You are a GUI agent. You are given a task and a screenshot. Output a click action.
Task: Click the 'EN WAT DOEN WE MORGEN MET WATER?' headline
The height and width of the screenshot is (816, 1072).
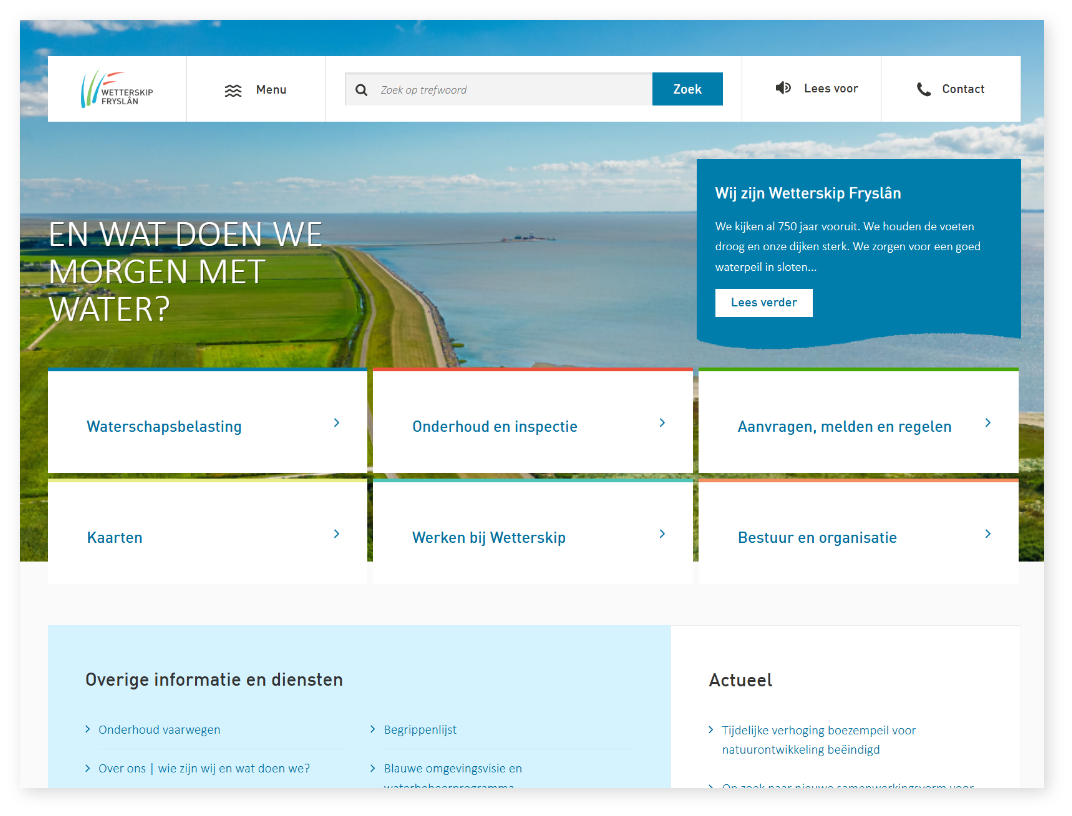coord(185,272)
